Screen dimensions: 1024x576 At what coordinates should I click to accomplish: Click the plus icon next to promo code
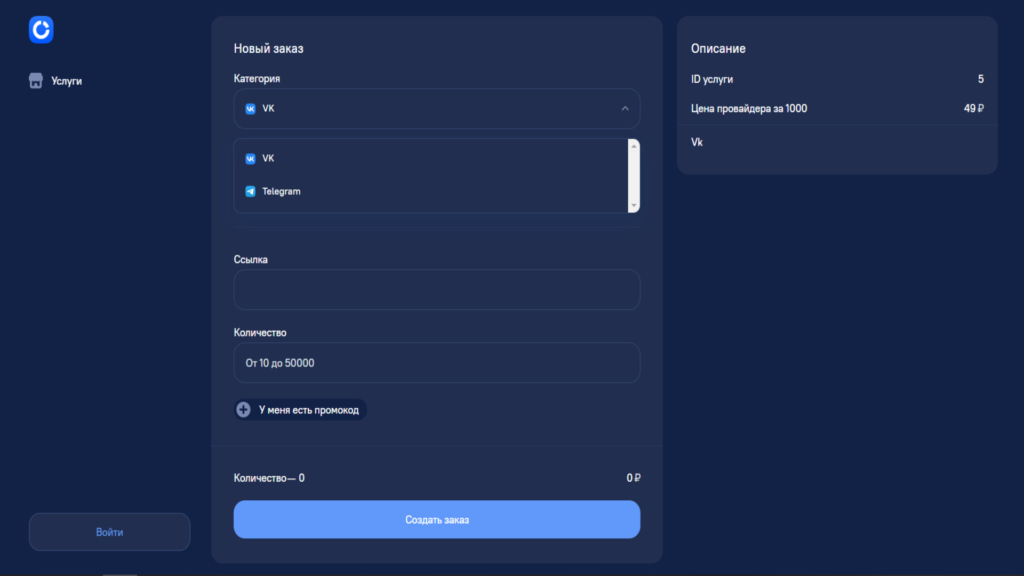tap(244, 409)
